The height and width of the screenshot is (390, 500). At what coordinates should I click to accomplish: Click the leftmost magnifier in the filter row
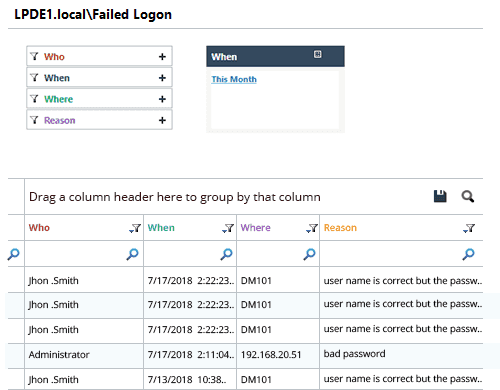[14, 254]
